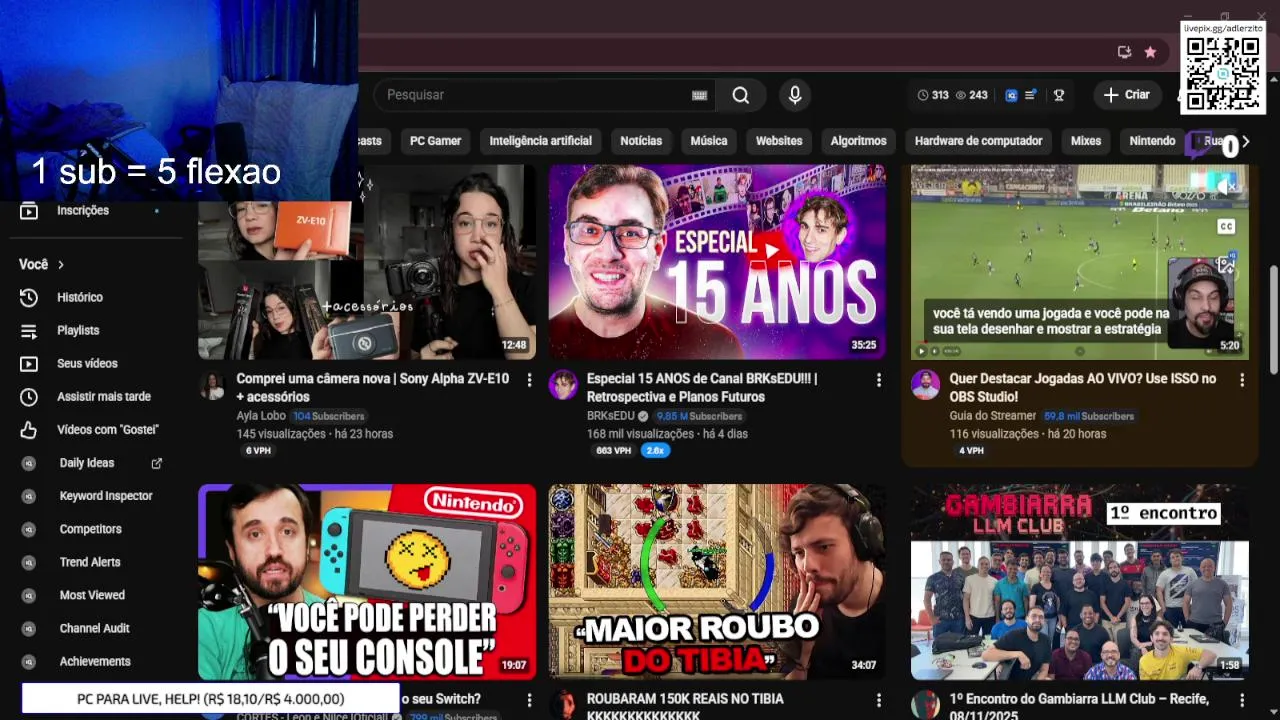Viewport: 1280px width, 720px height.
Task: Select the Inteligência artificial filter chip
Action: pos(541,141)
